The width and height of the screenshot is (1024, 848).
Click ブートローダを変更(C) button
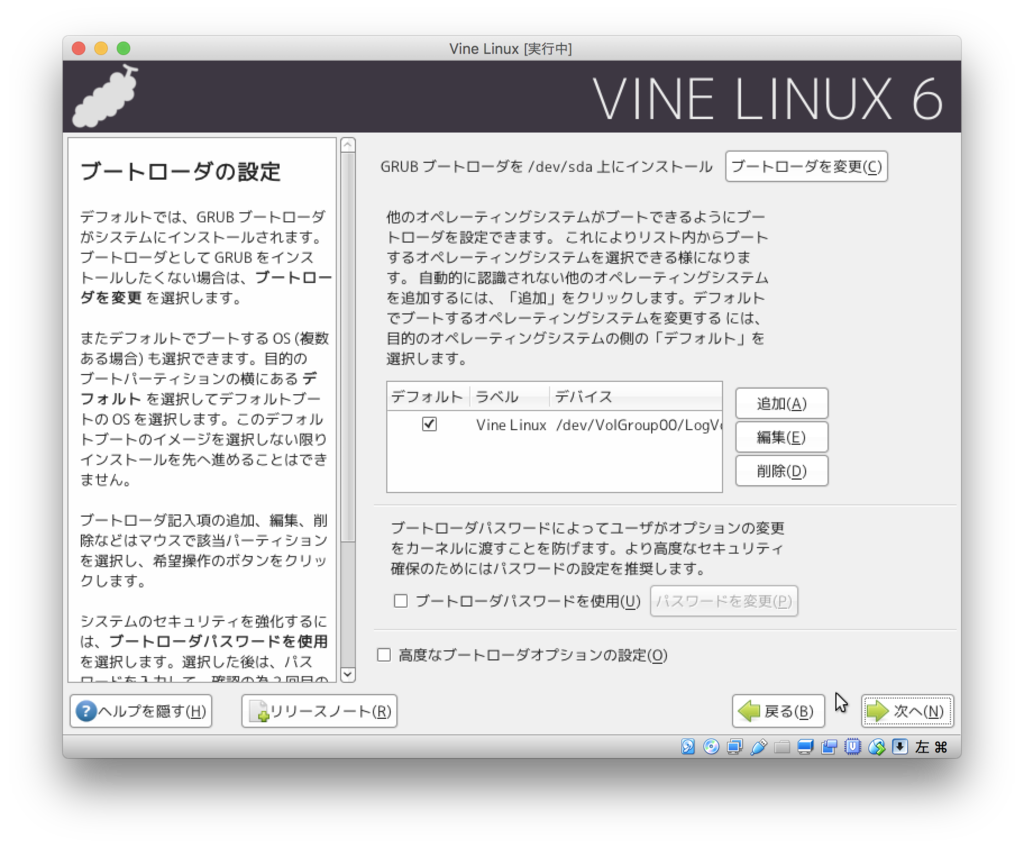[807, 167]
